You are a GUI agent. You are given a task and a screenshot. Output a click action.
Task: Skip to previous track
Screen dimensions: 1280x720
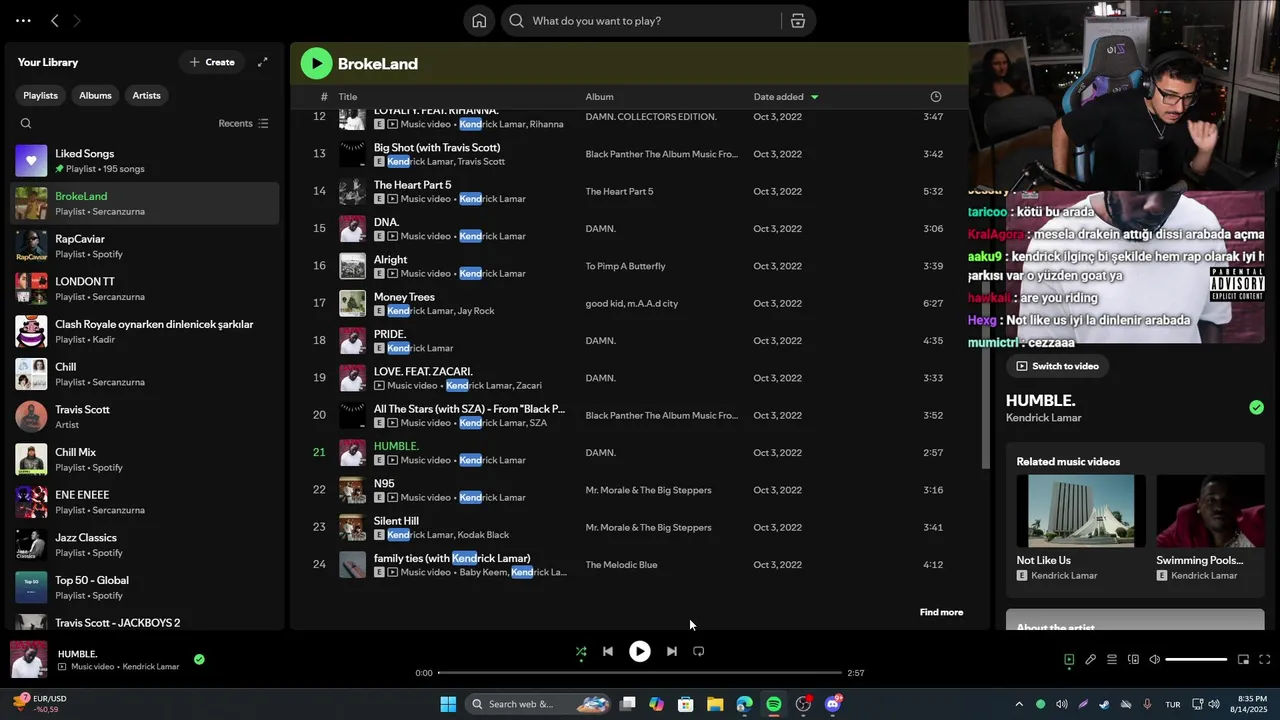click(x=608, y=651)
